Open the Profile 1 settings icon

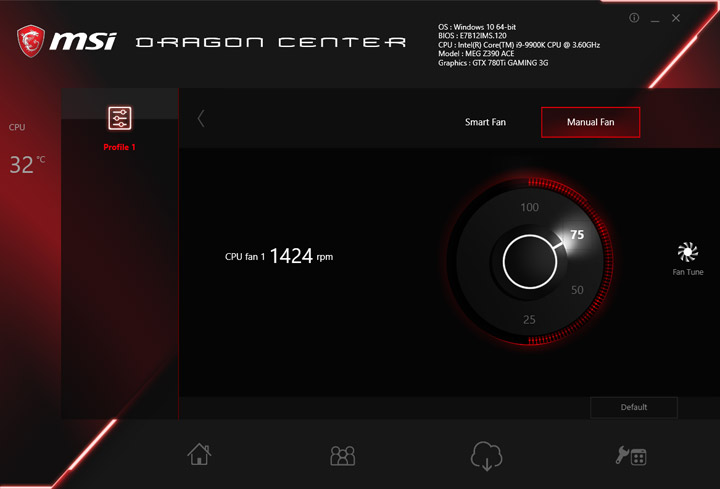(120, 118)
